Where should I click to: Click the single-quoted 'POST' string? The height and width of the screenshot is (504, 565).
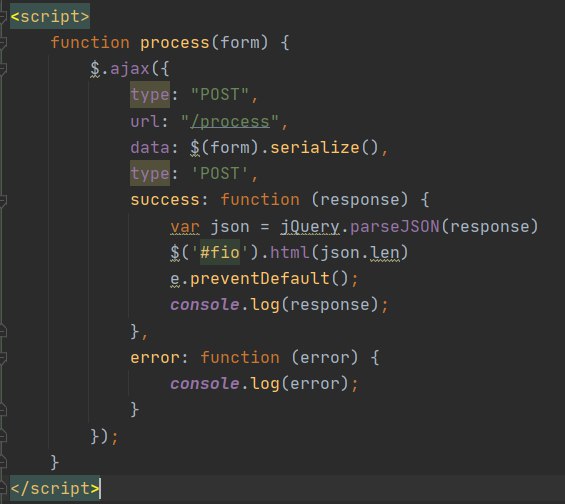coord(220,174)
